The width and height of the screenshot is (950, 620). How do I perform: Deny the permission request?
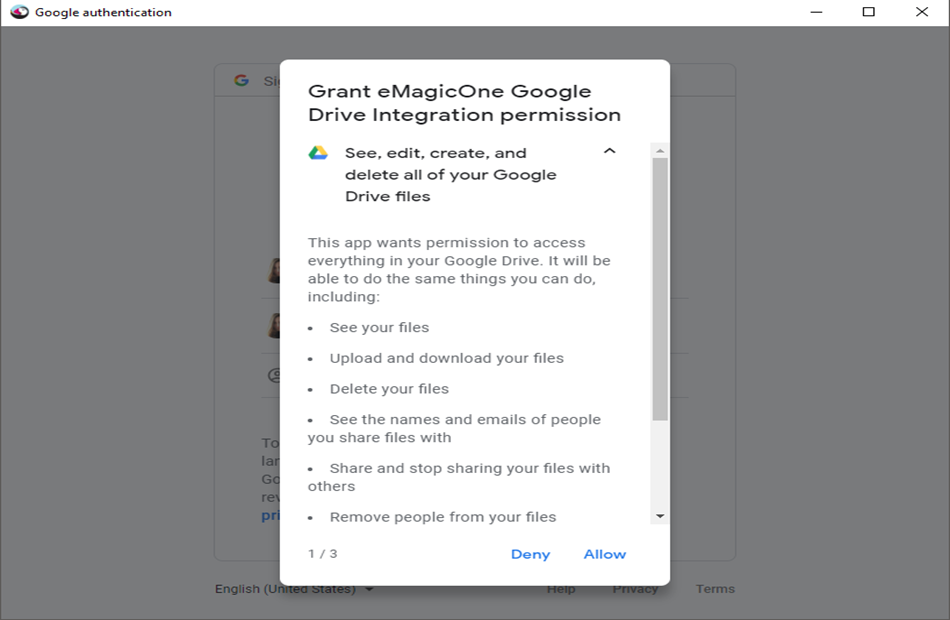click(x=530, y=554)
